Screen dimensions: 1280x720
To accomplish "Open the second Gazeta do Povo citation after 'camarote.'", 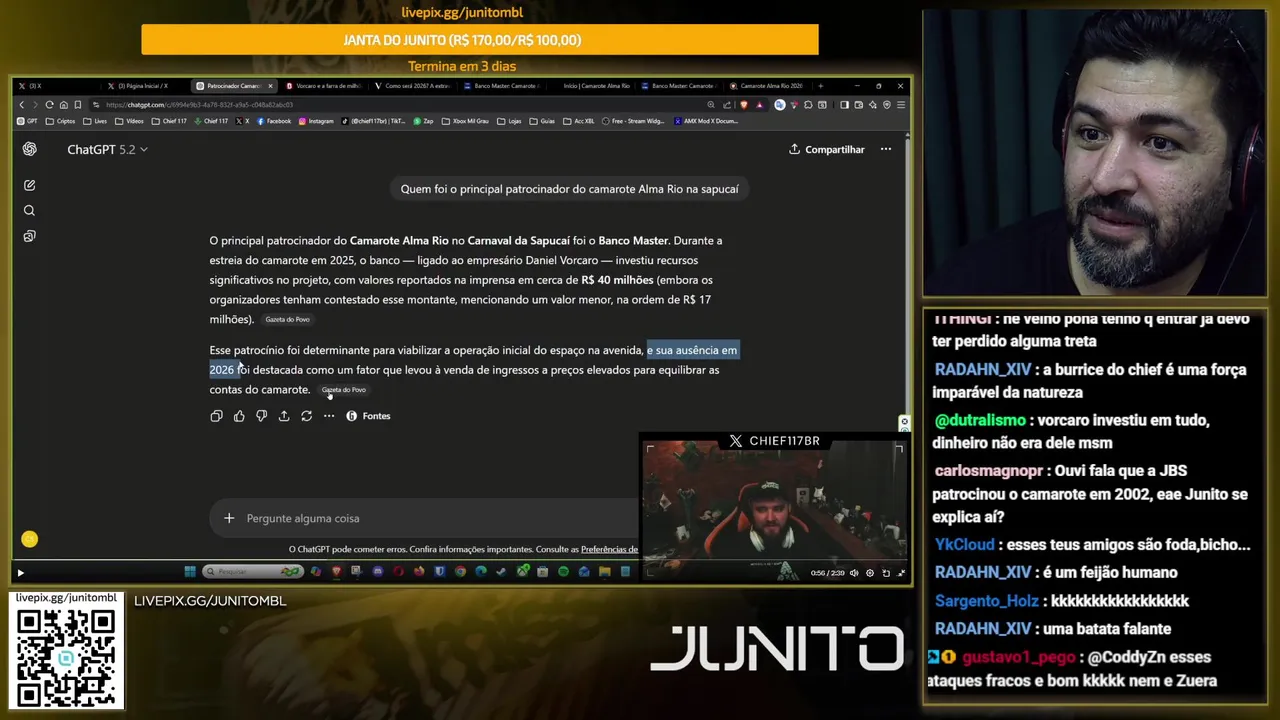I will (x=343, y=390).
